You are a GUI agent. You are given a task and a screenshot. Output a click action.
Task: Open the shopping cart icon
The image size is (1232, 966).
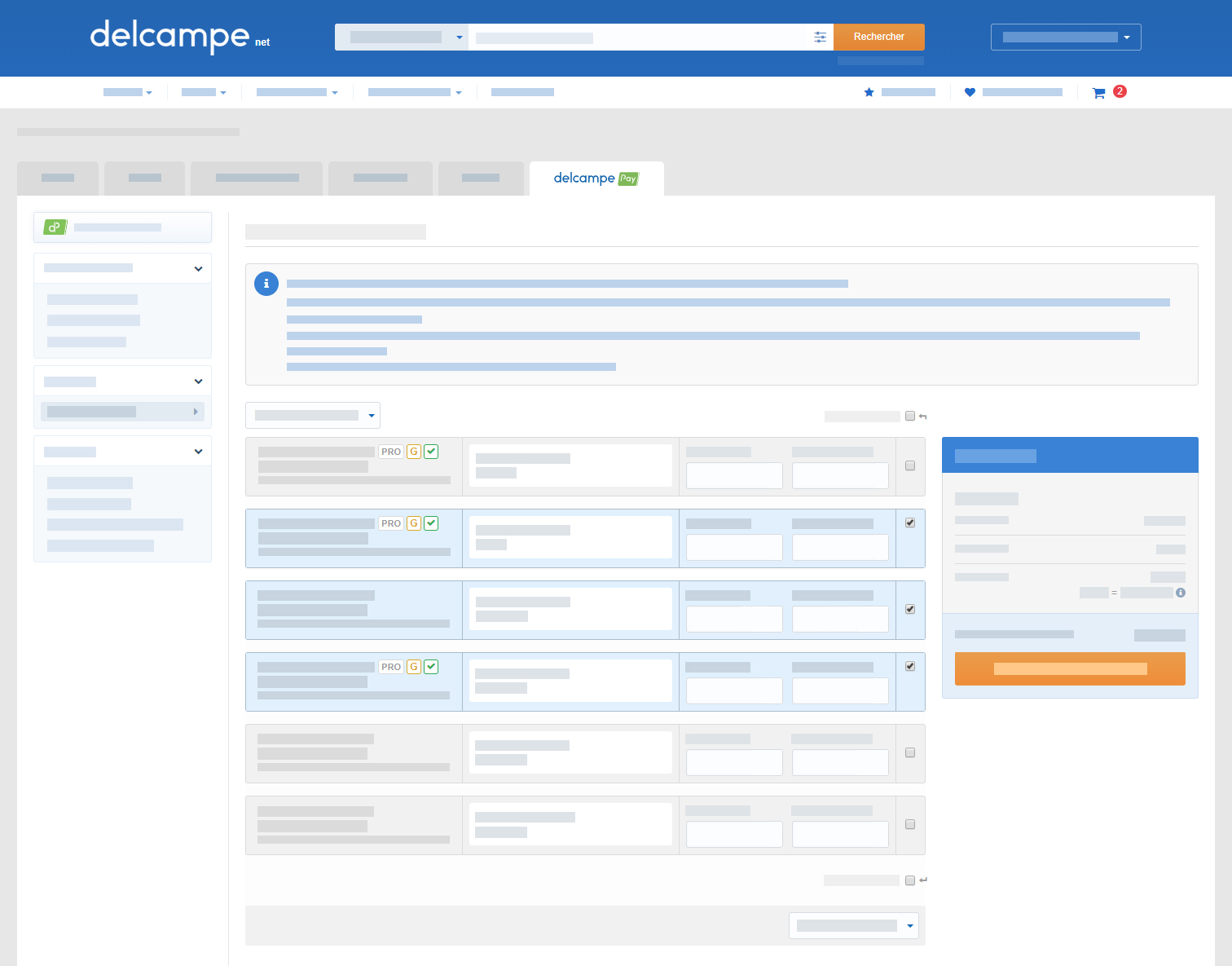coord(1098,93)
